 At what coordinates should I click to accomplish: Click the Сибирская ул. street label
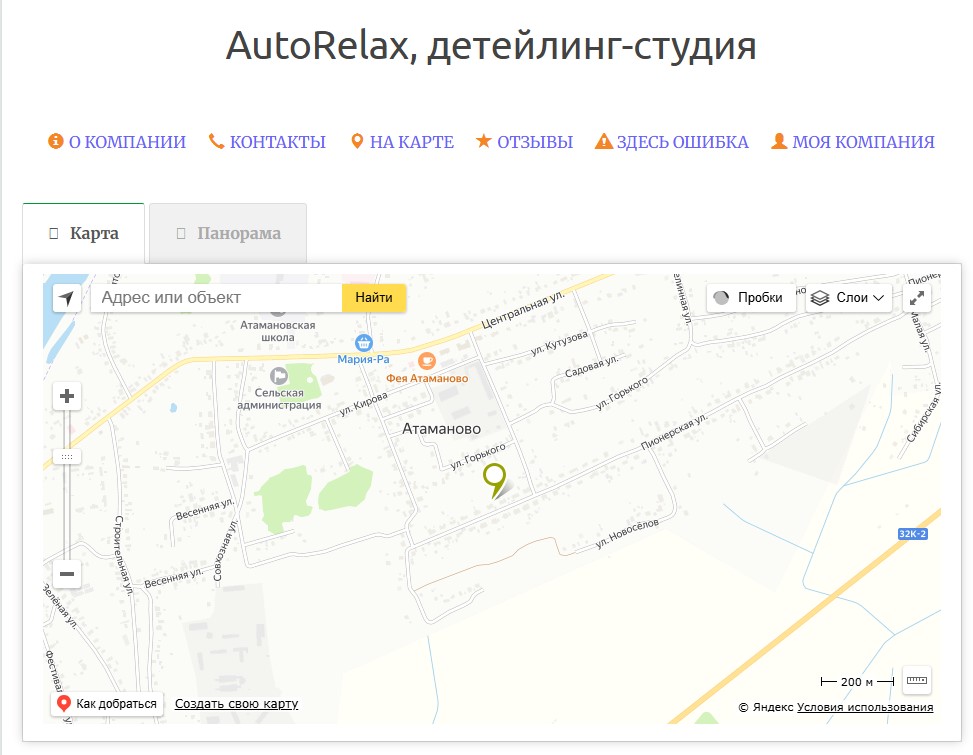[x=924, y=413]
